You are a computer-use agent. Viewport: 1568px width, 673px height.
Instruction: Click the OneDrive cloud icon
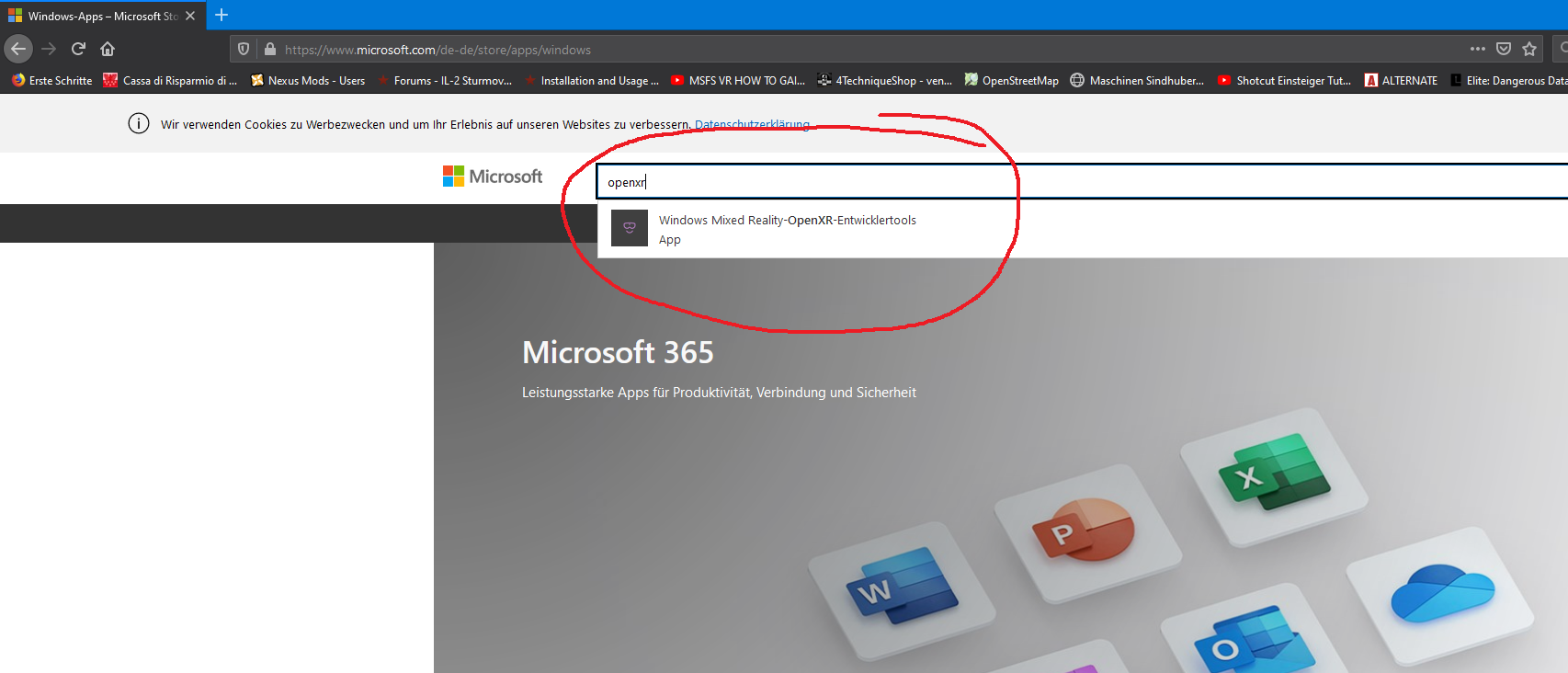pyautogui.click(x=1442, y=593)
